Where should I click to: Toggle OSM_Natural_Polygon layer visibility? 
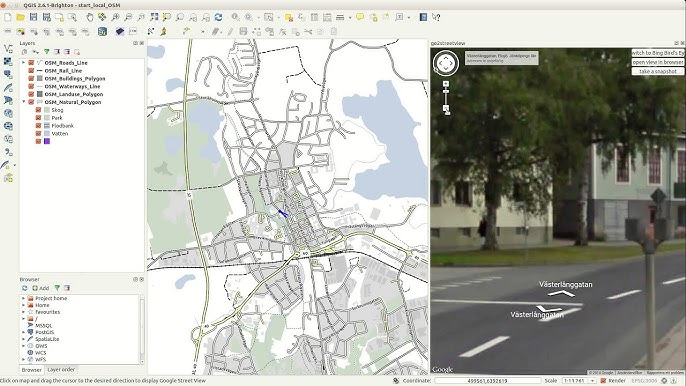click(x=31, y=102)
